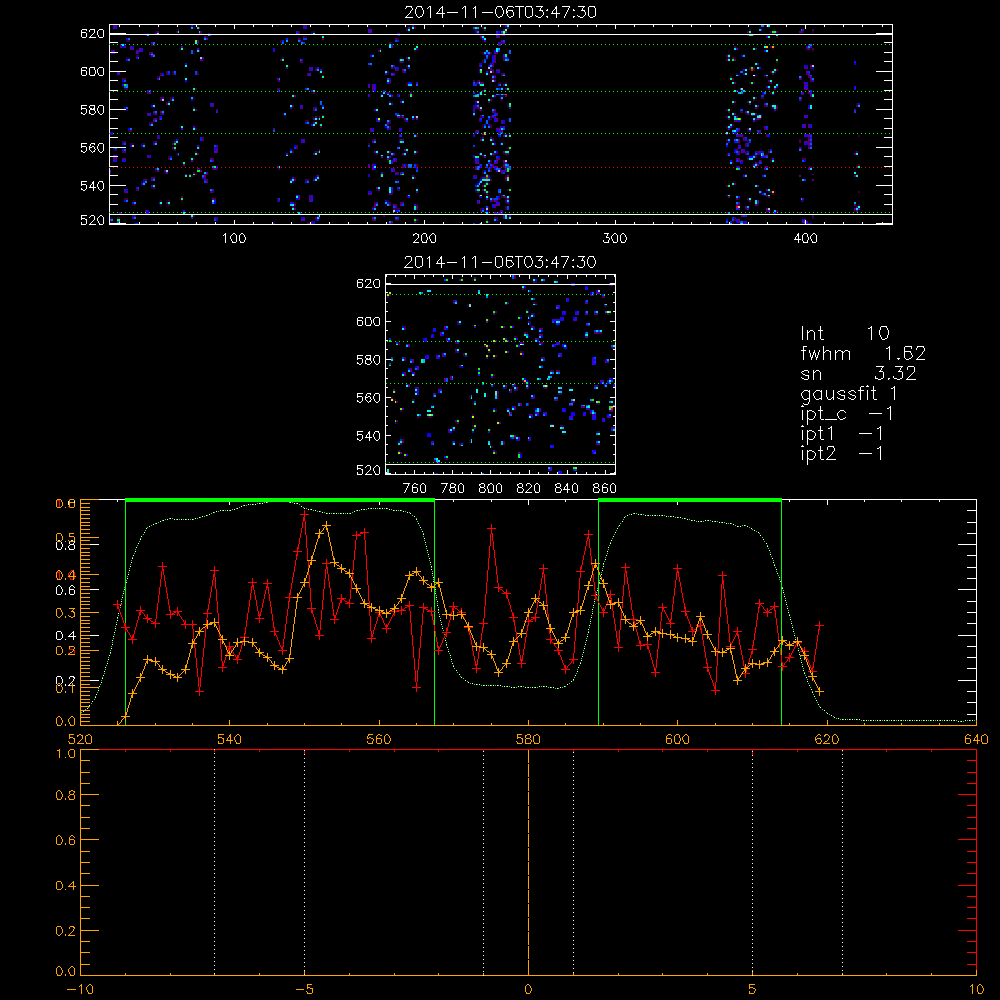Image resolution: width=1000 pixels, height=1000 pixels.
Task: Click the 0 x-axis label of bottom plot
Action: click(528, 990)
